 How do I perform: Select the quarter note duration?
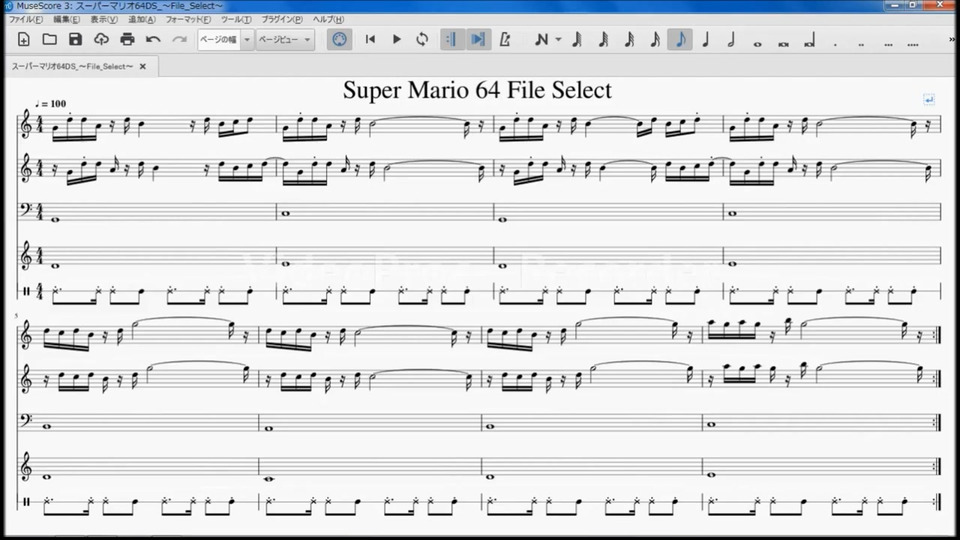coord(706,40)
